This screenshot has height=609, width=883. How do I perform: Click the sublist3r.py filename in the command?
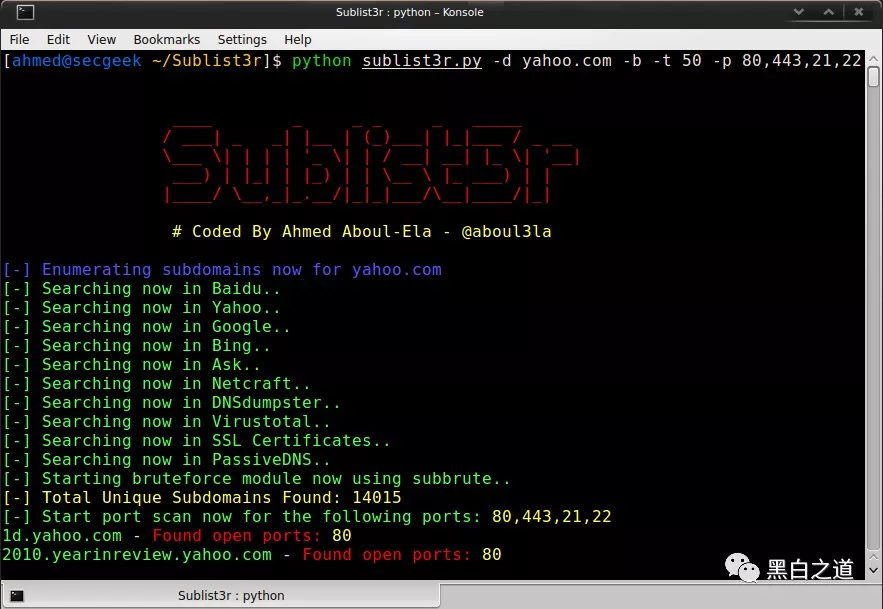pos(421,61)
